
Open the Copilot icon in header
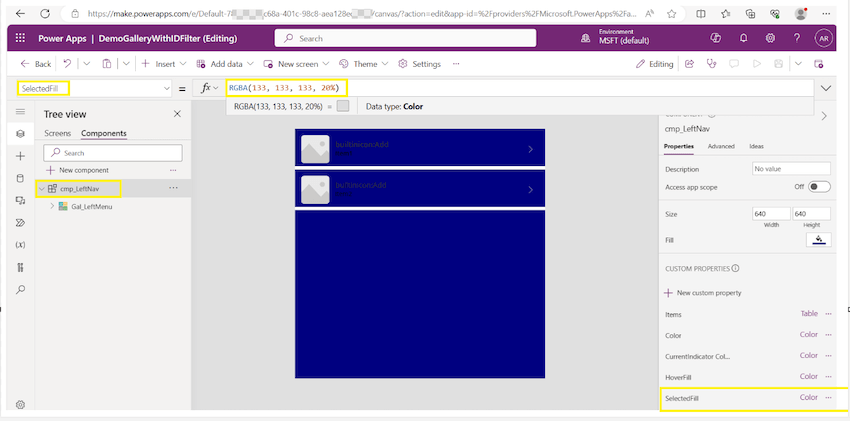coord(715,38)
